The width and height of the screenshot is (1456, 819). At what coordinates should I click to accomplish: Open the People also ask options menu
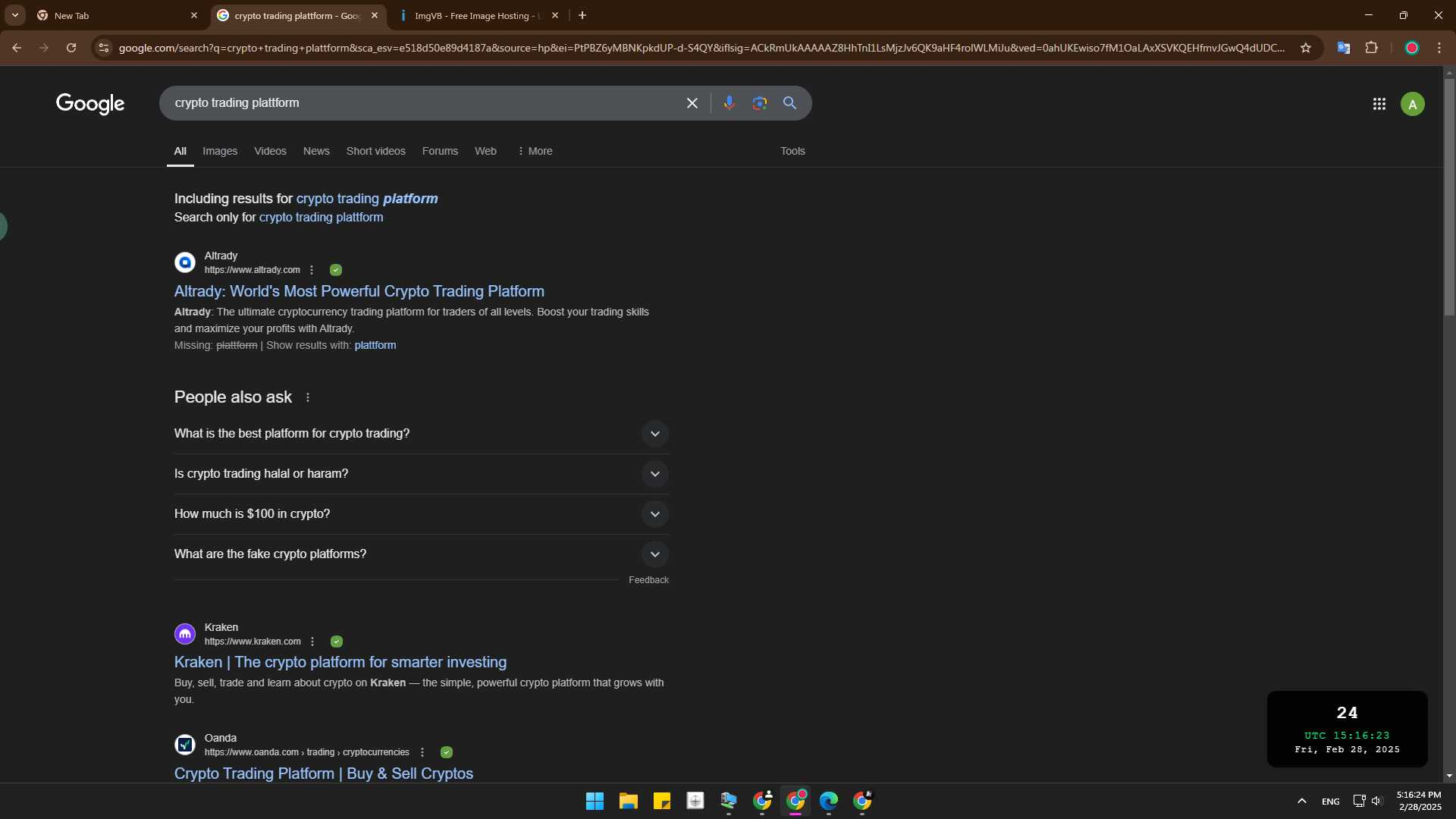point(307,397)
